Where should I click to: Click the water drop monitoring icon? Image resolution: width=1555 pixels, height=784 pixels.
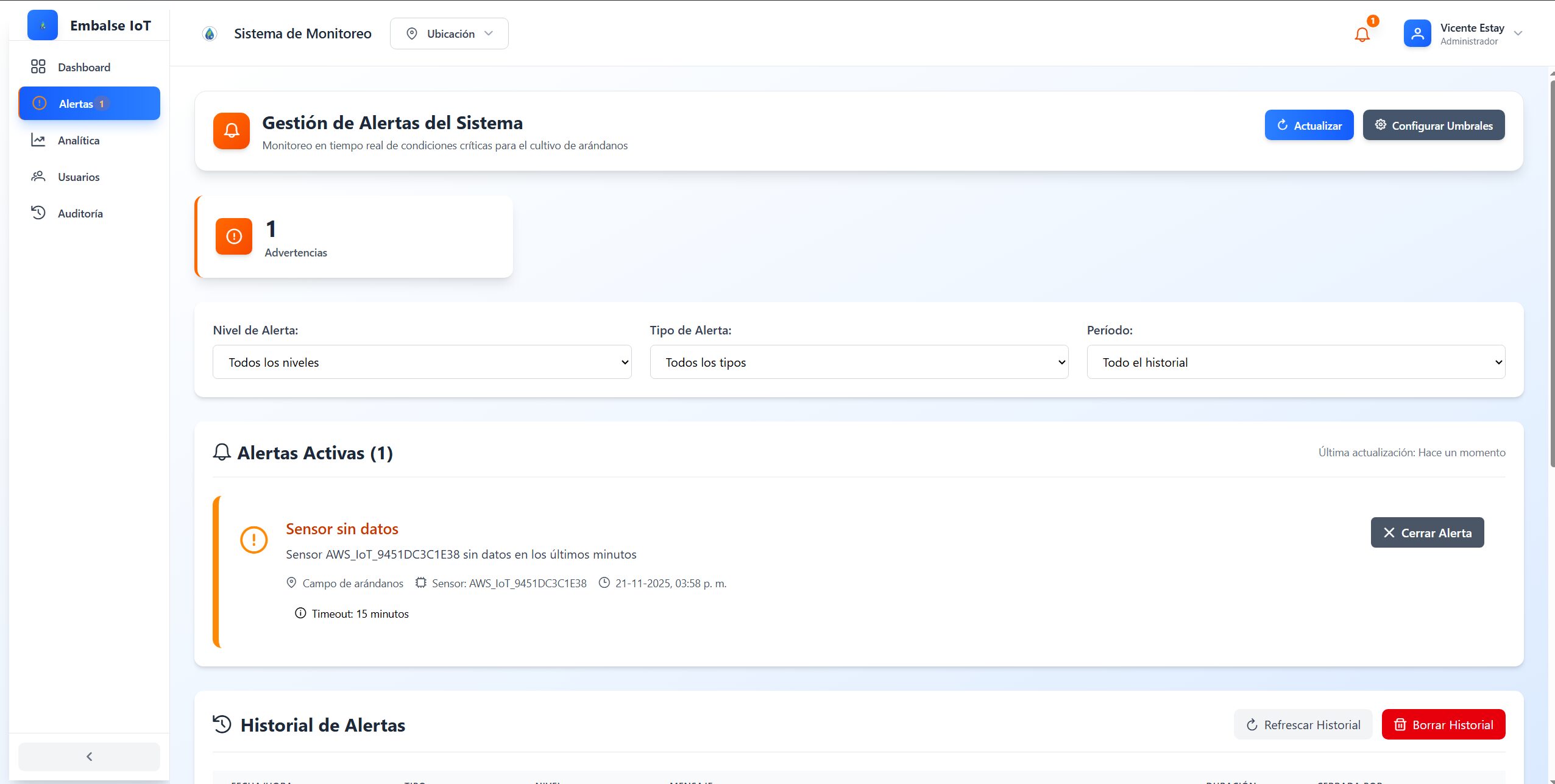pos(210,34)
